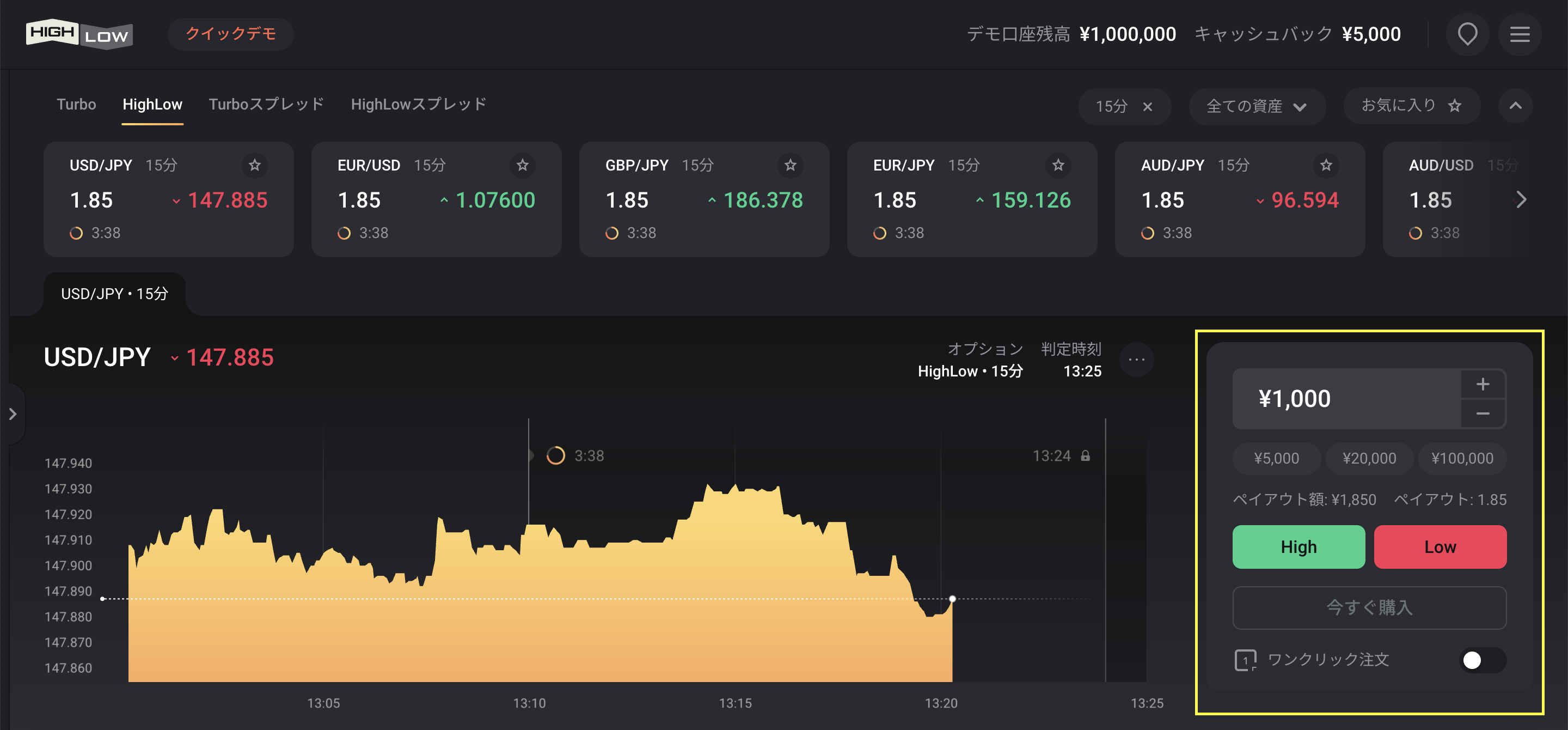
Task: Decrease the amount with minus button
Action: (x=1483, y=414)
